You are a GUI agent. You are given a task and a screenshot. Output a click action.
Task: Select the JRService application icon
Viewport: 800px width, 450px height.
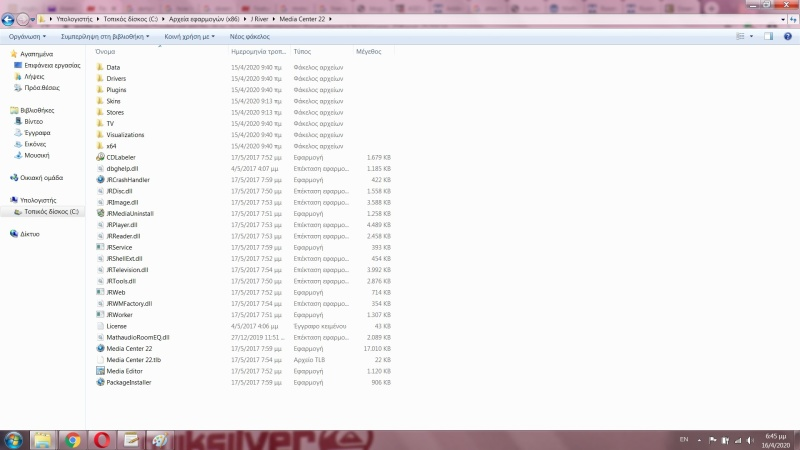(x=100, y=247)
